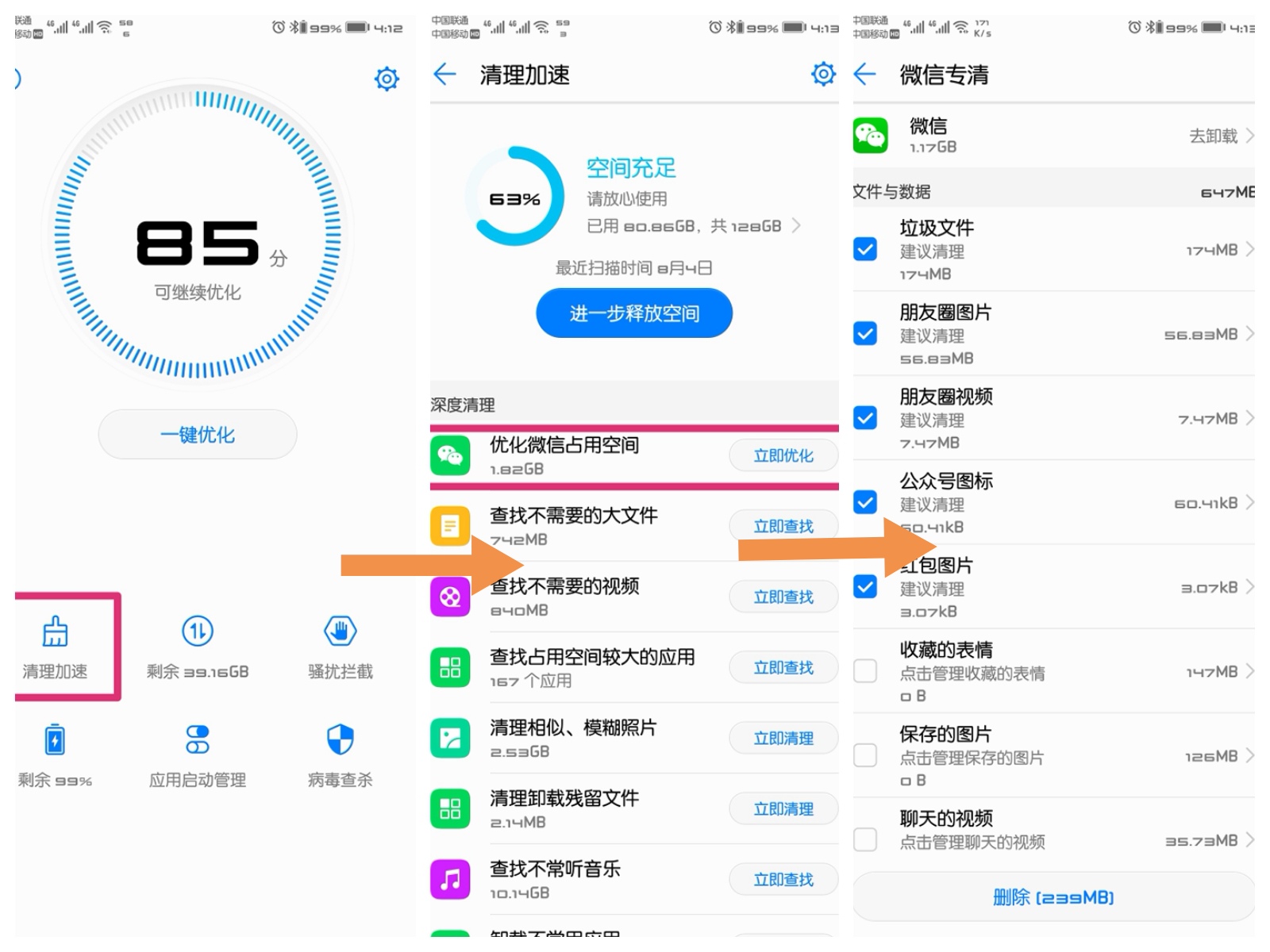The width and height of the screenshot is (1270, 952).
Task: Expand 朋友圈视频 7.47MB chevron
Action: 1249,418
